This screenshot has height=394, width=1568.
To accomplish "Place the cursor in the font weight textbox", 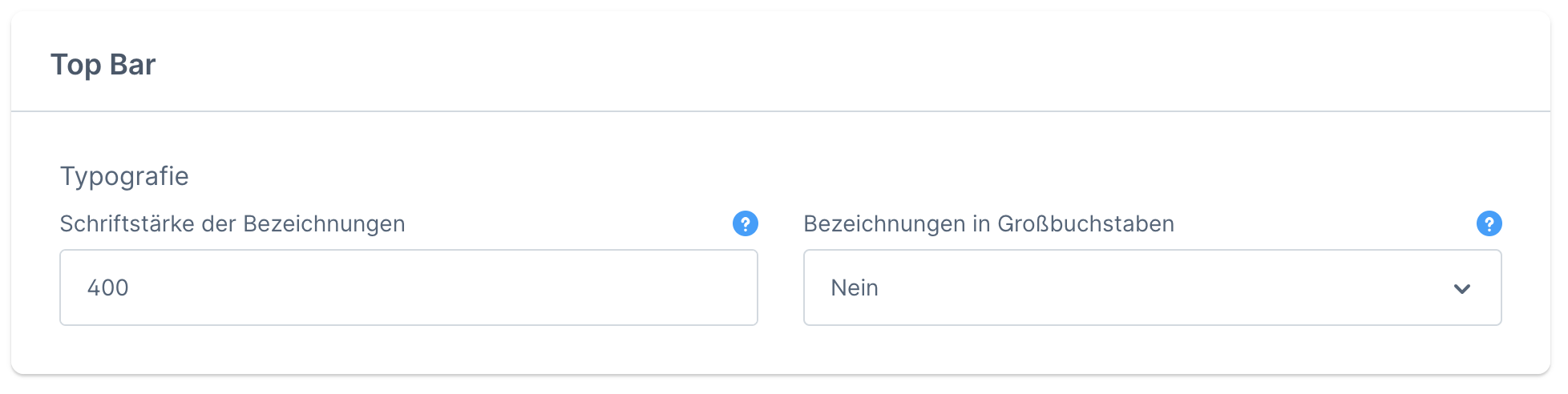I will click(x=408, y=287).
